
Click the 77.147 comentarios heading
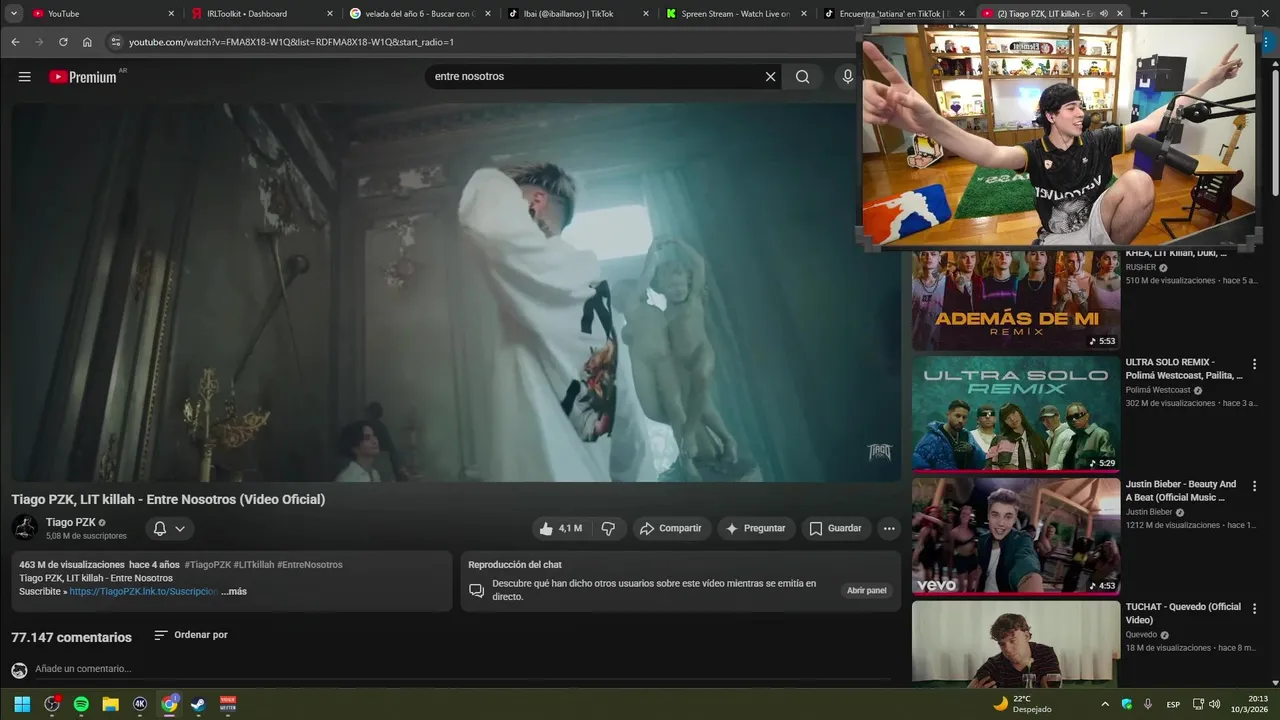(71, 637)
